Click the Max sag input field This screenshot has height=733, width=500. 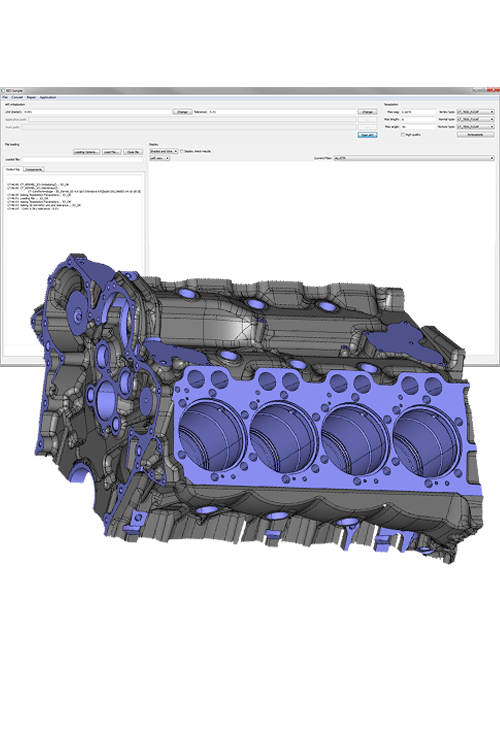tap(418, 112)
